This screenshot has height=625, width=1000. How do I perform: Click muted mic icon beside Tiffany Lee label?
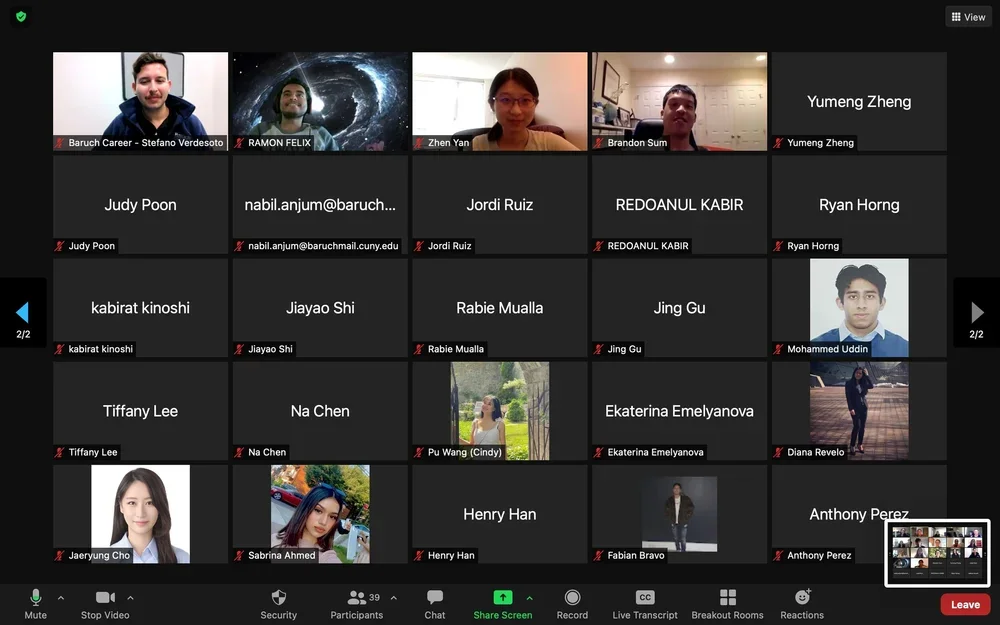[x=60, y=453]
